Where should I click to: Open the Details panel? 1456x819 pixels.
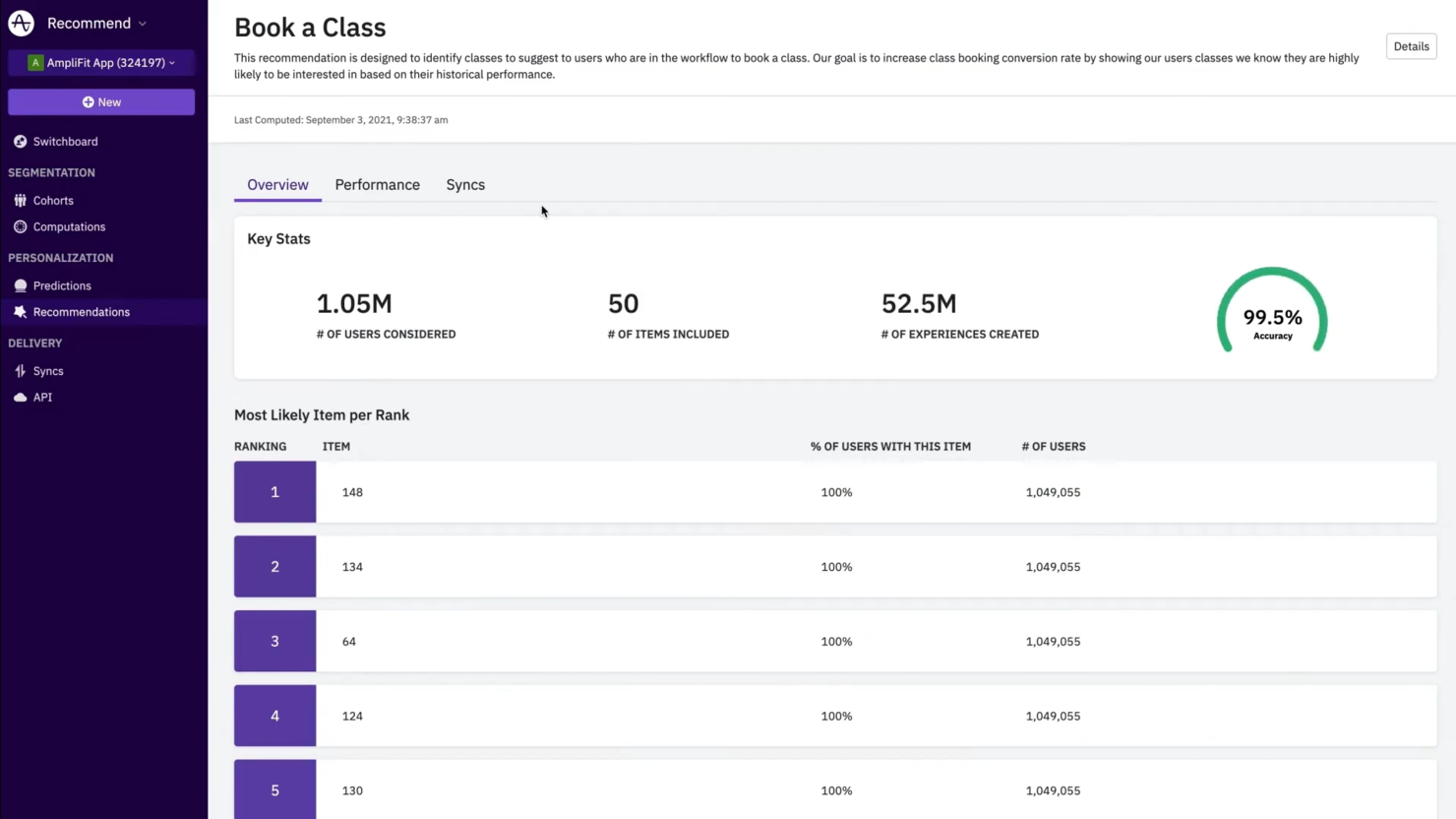(x=1411, y=46)
